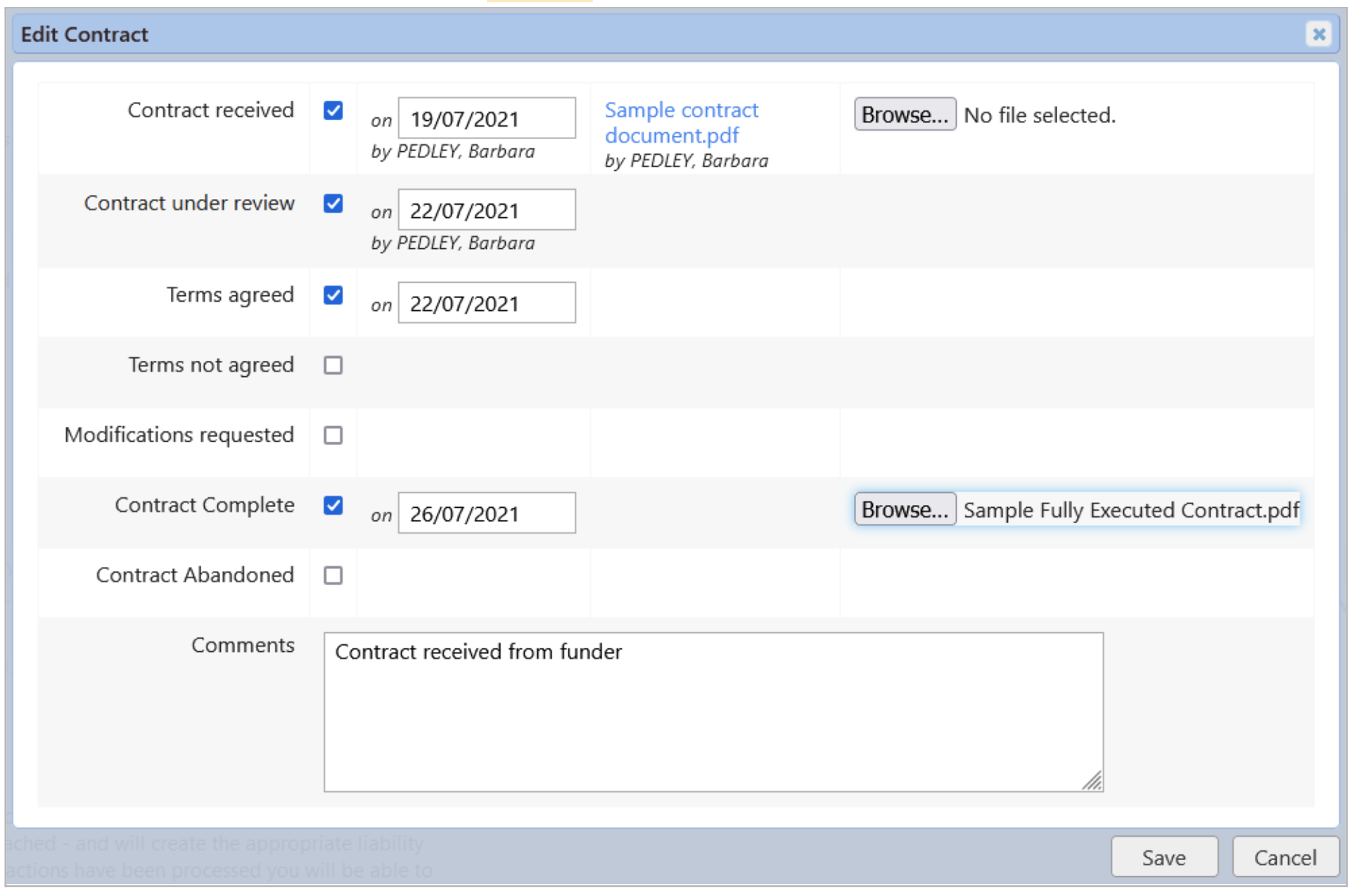Click the Terms agreed date field
The height and width of the screenshot is (896, 1359).
pos(486,303)
